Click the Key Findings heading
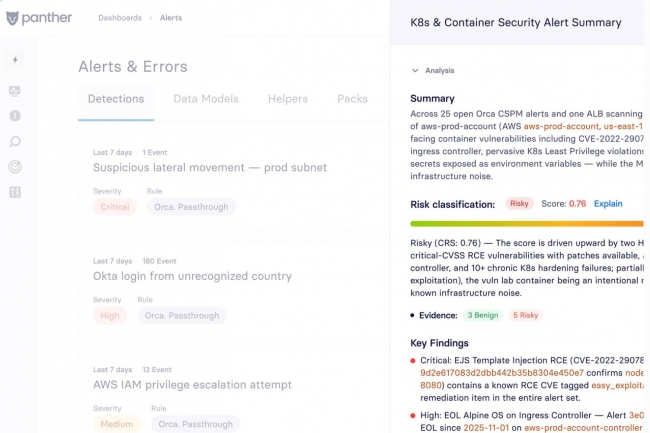This screenshot has width=650, height=433. click(439, 343)
